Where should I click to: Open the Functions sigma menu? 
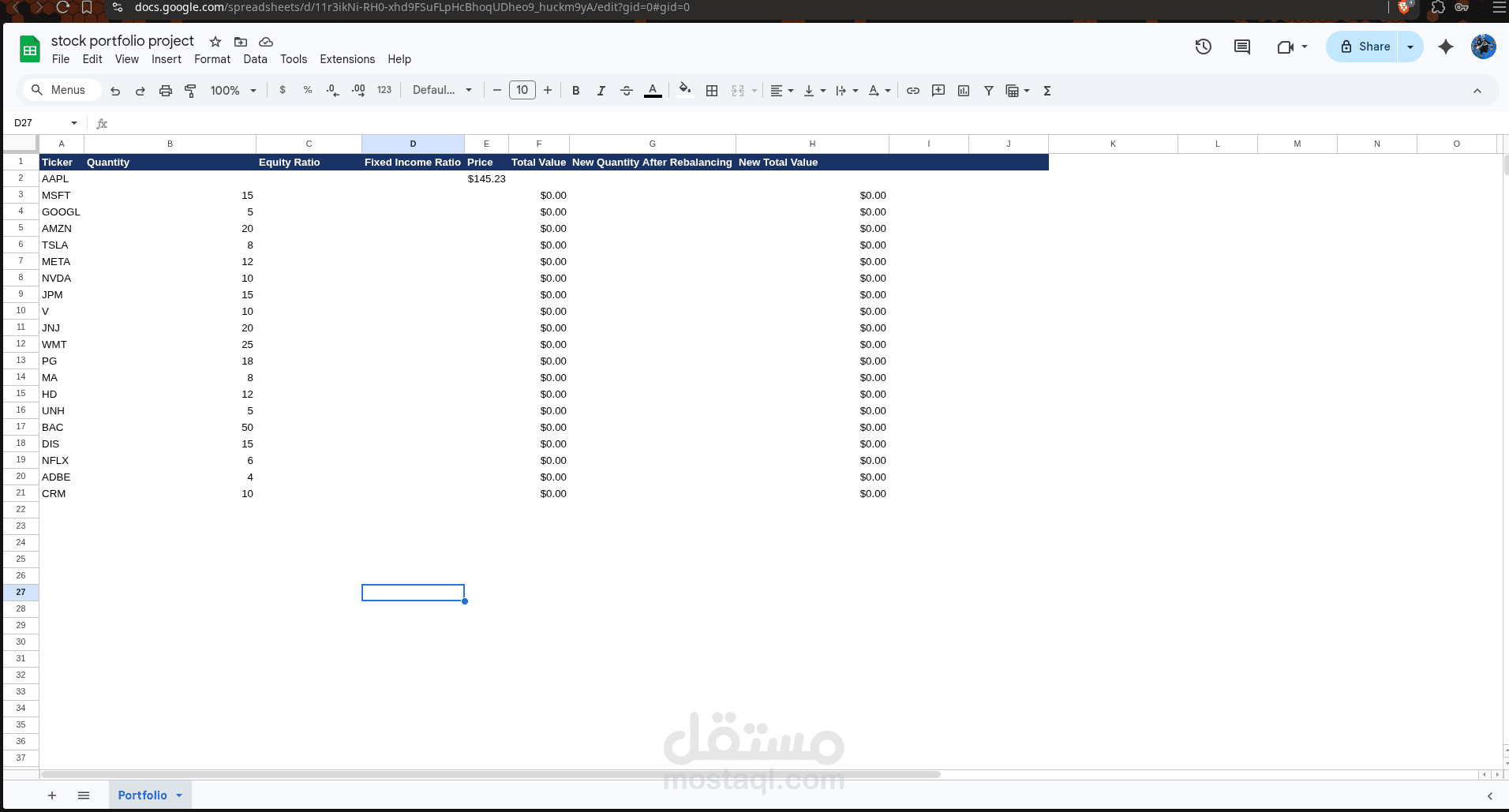coord(1047,91)
